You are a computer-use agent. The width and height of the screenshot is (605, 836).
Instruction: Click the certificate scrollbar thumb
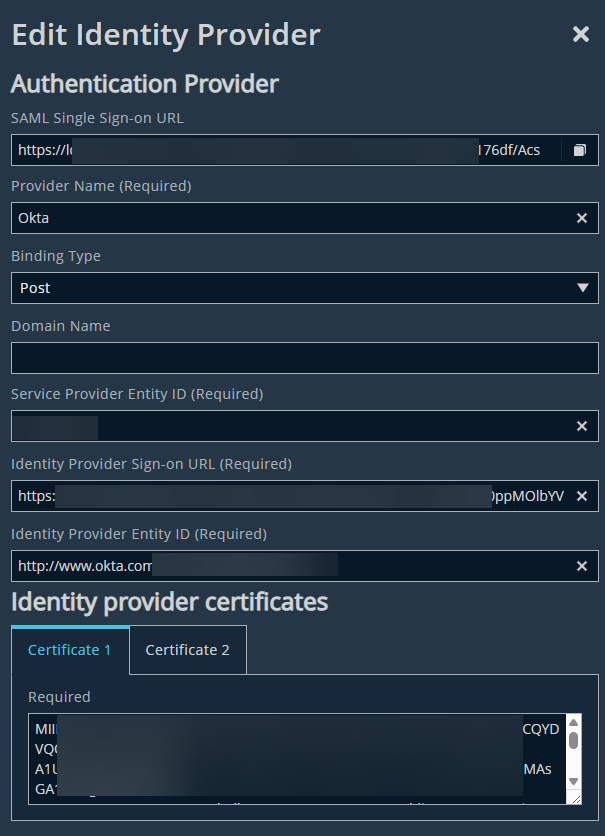point(574,741)
